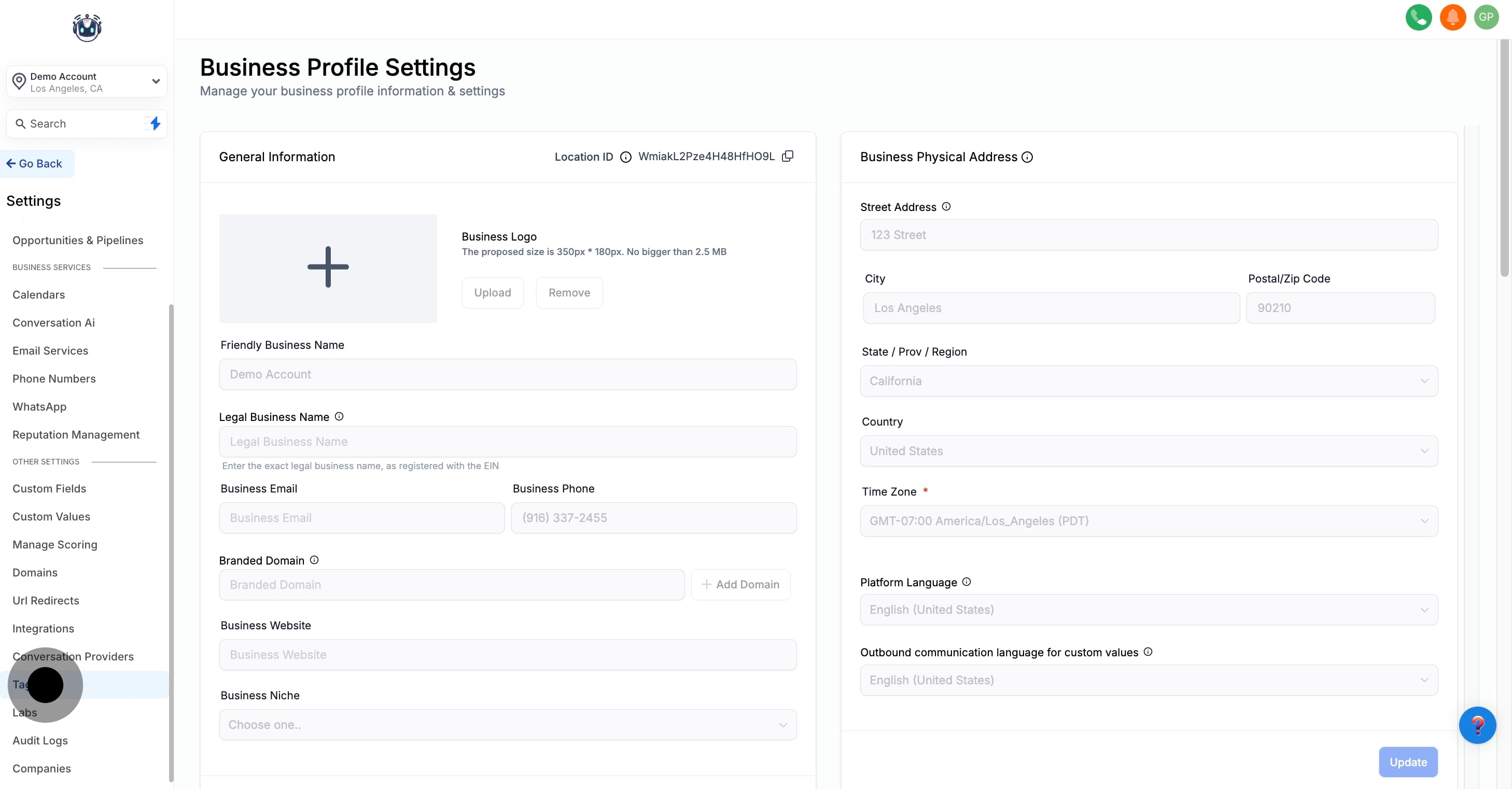Open the State / Prov / Region dropdown
Image resolution: width=1512 pixels, height=789 pixels.
(x=1148, y=381)
